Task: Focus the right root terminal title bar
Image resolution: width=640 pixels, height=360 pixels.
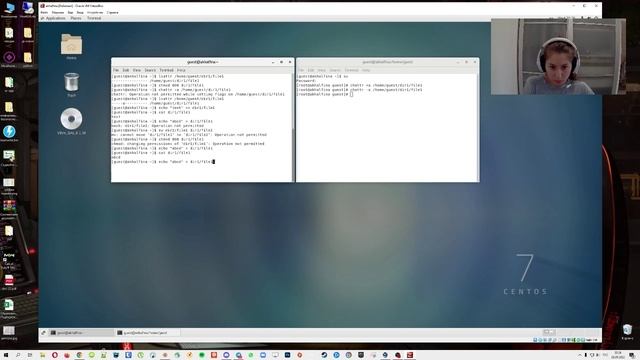Action: tap(388, 62)
